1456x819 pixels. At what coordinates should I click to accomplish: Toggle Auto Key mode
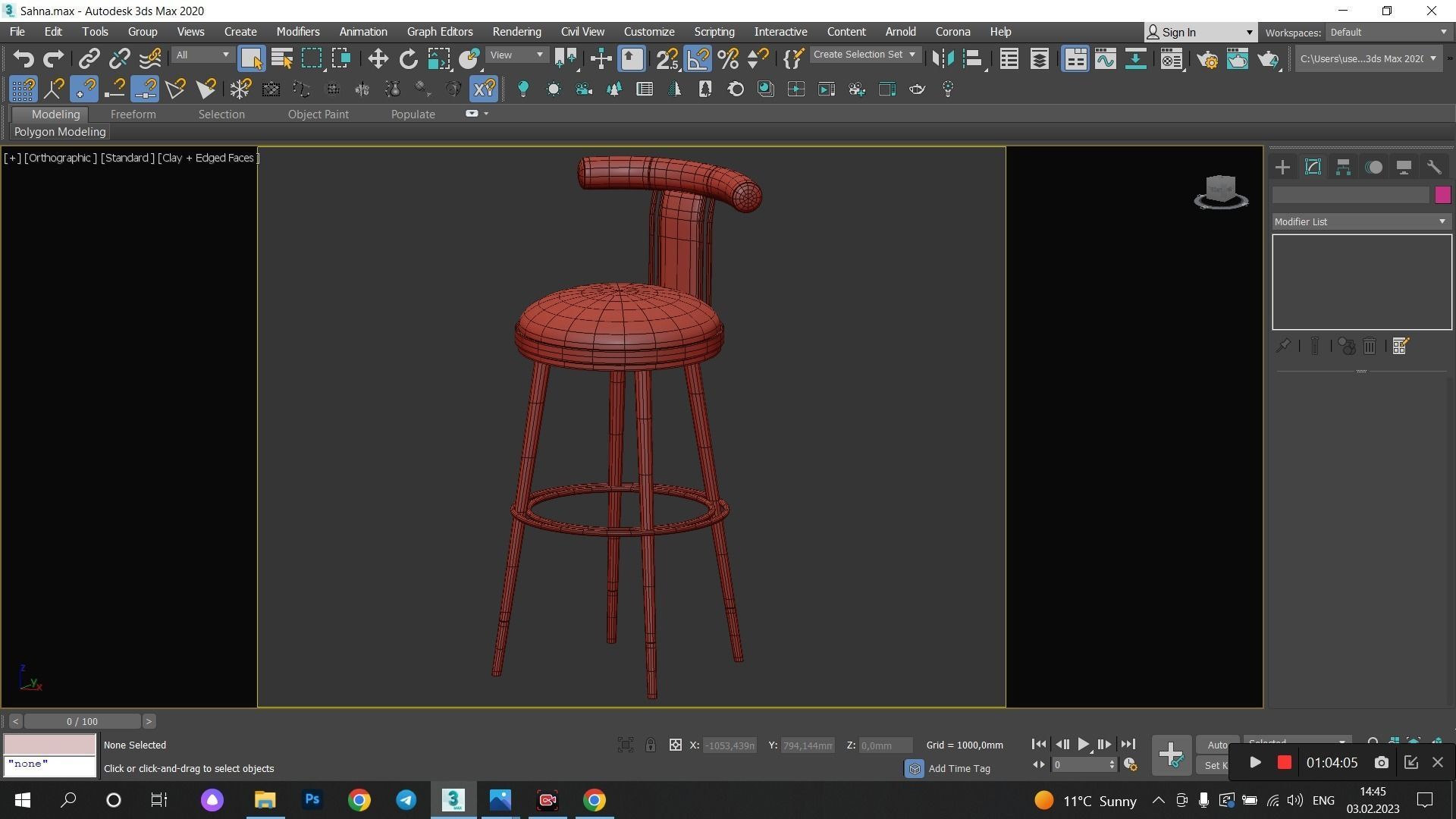(x=1217, y=745)
